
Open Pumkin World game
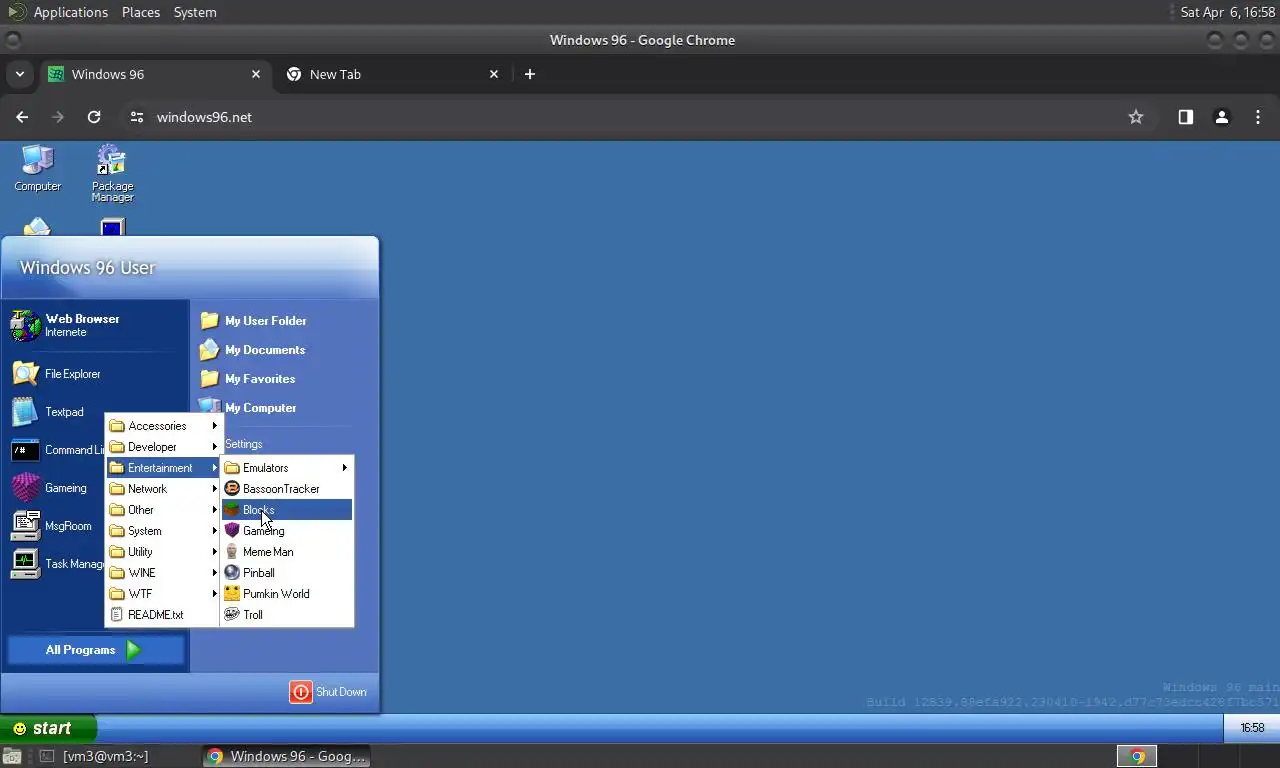(x=287, y=594)
